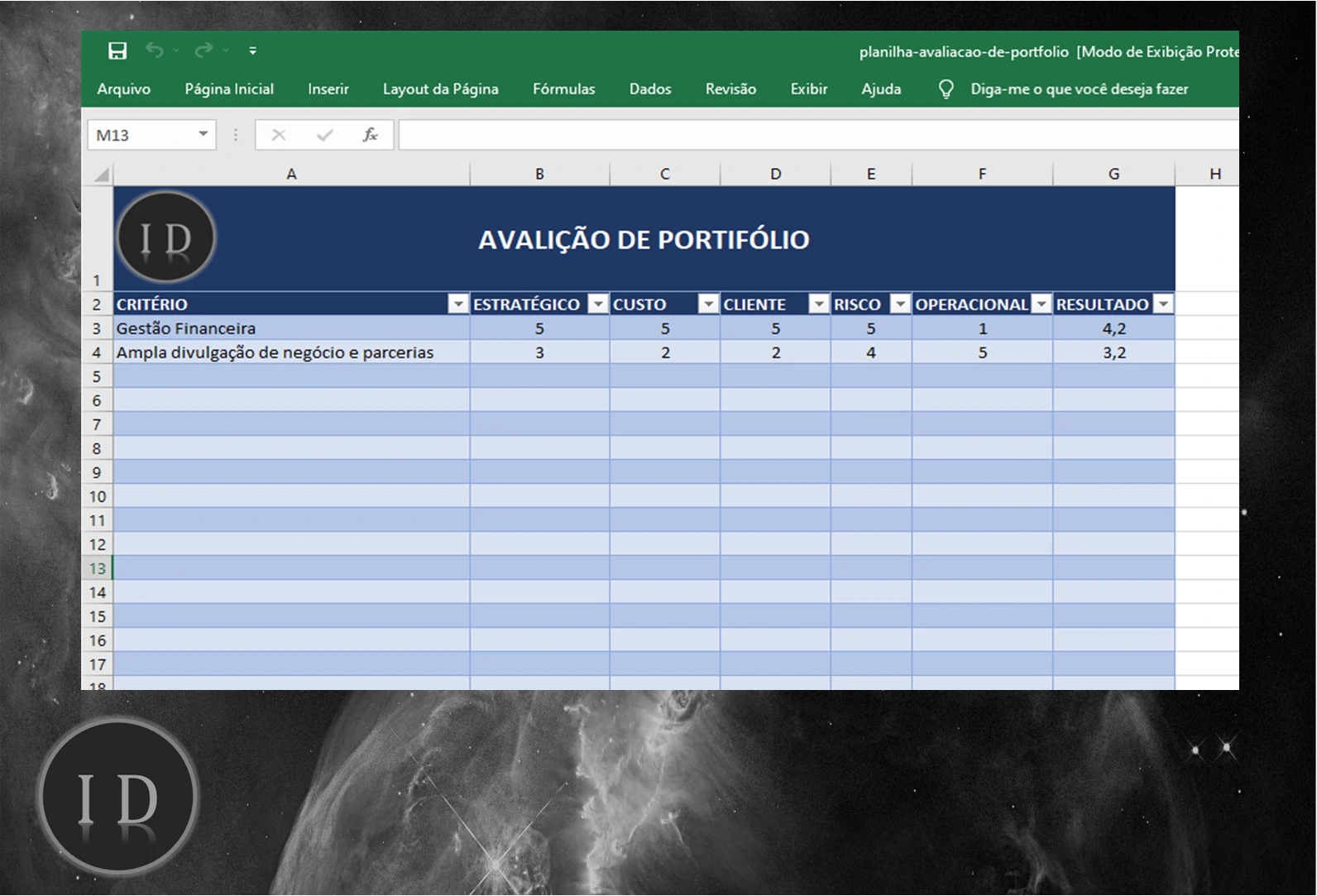Click the Save icon in quick access toolbar
The image size is (1317, 896).
point(117,51)
